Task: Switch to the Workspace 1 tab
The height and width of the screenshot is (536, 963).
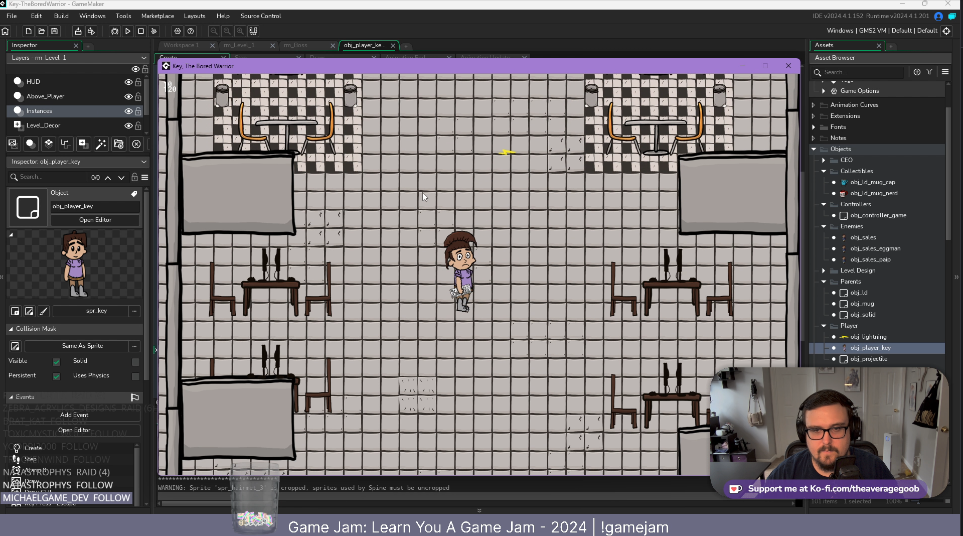Action: click(181, 45)
